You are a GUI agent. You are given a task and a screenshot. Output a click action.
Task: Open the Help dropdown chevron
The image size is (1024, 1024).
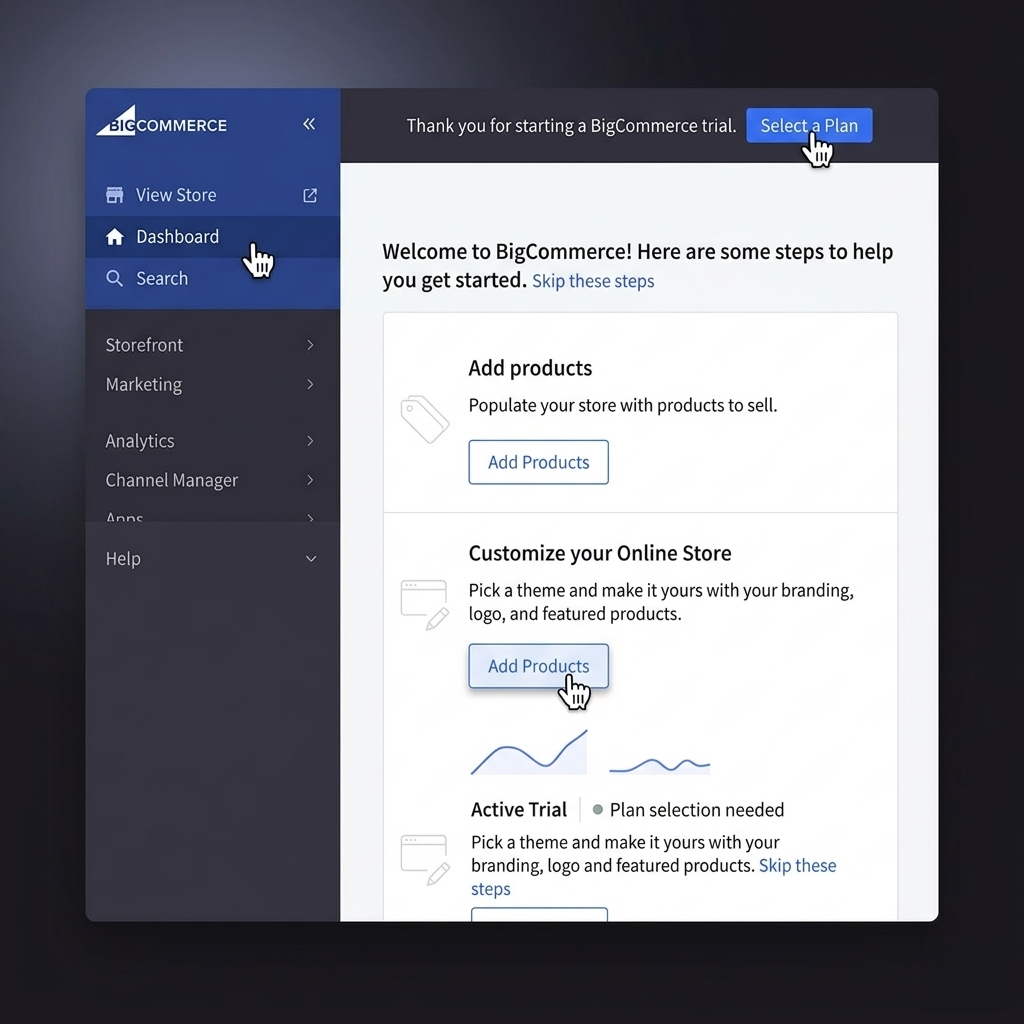click(x=310, y=559)
